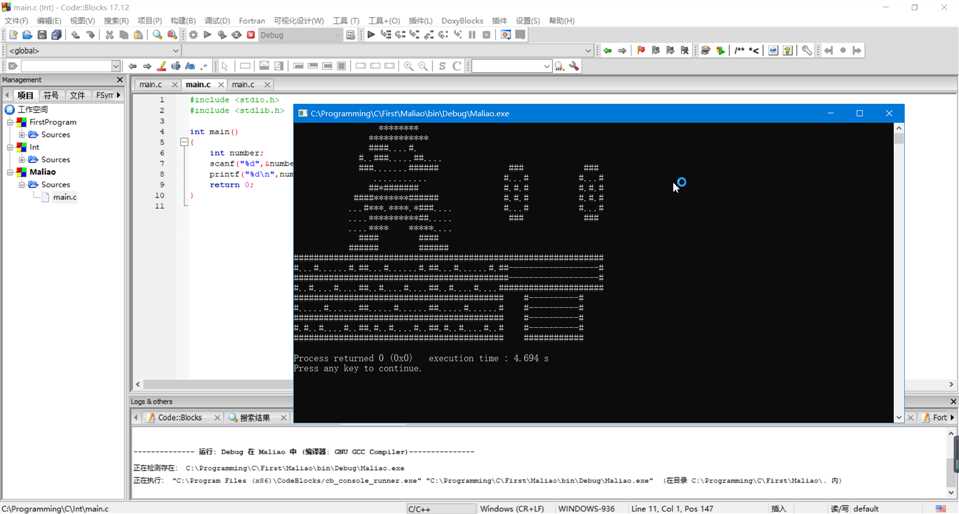Open the Fortran menu

click(x=252, y=21)
